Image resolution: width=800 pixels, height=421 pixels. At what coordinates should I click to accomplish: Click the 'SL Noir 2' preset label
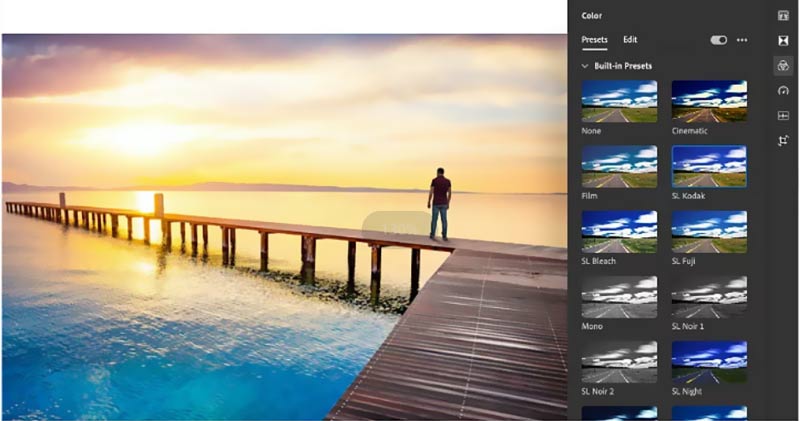[597, 392]
